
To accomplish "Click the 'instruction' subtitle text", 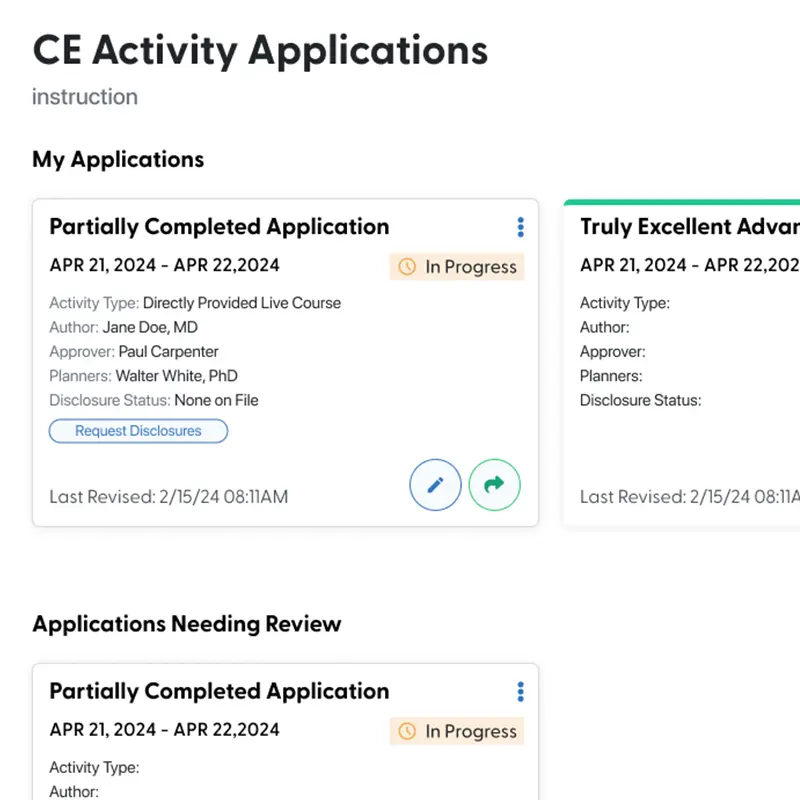I will pos(85,97).
